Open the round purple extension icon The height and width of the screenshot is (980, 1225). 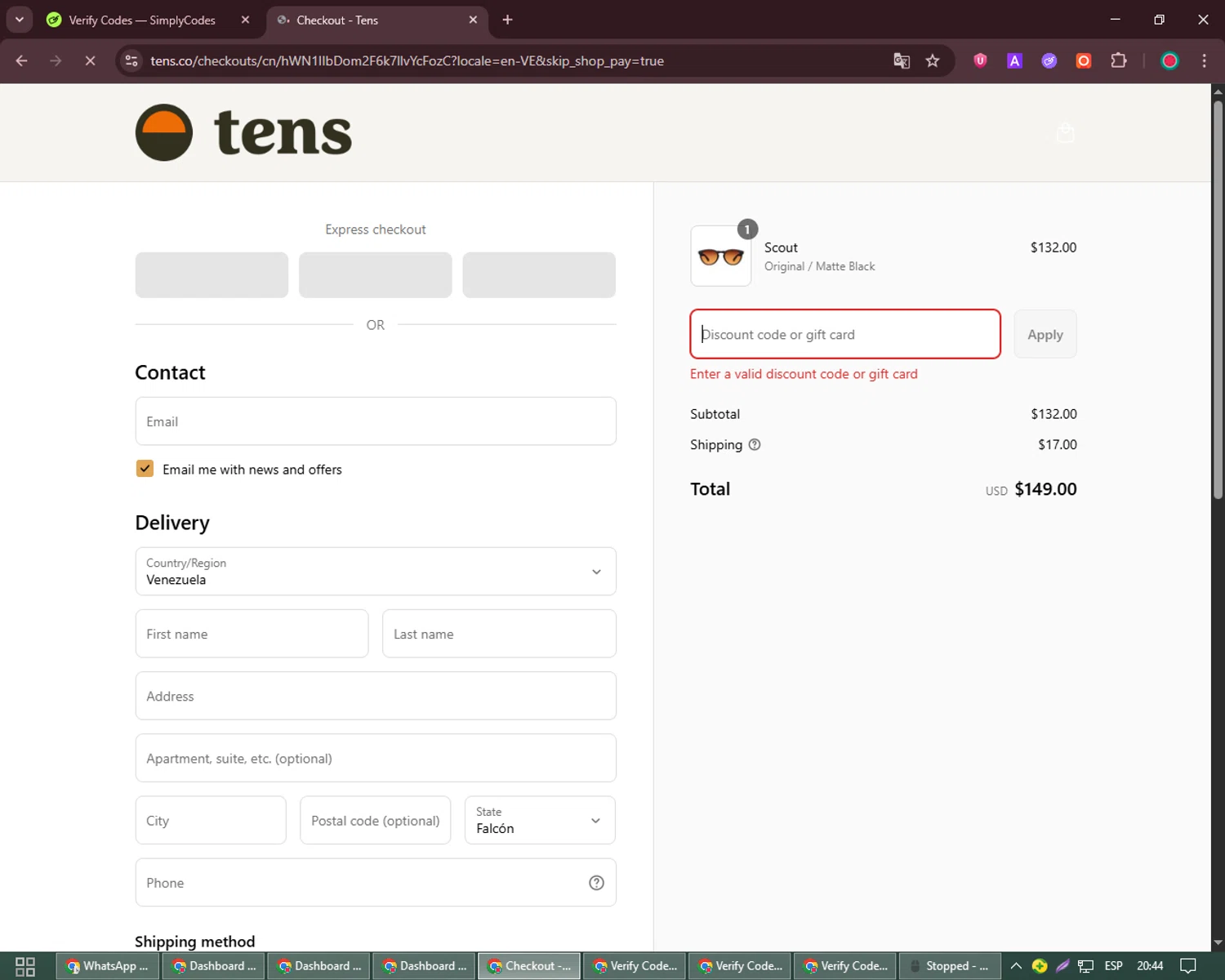tap(1049, 60)
